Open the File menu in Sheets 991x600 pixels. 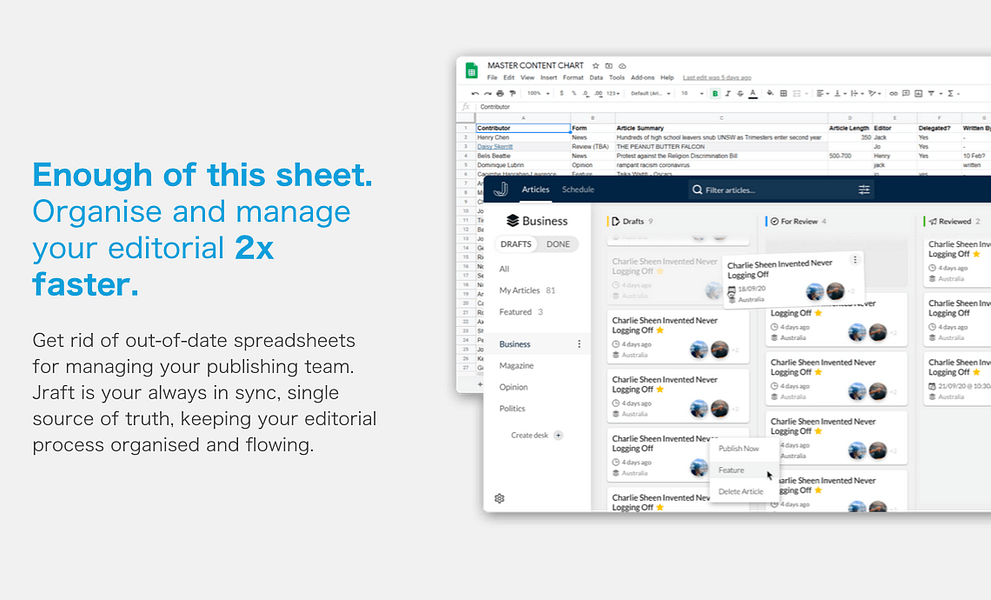[492, 78]
